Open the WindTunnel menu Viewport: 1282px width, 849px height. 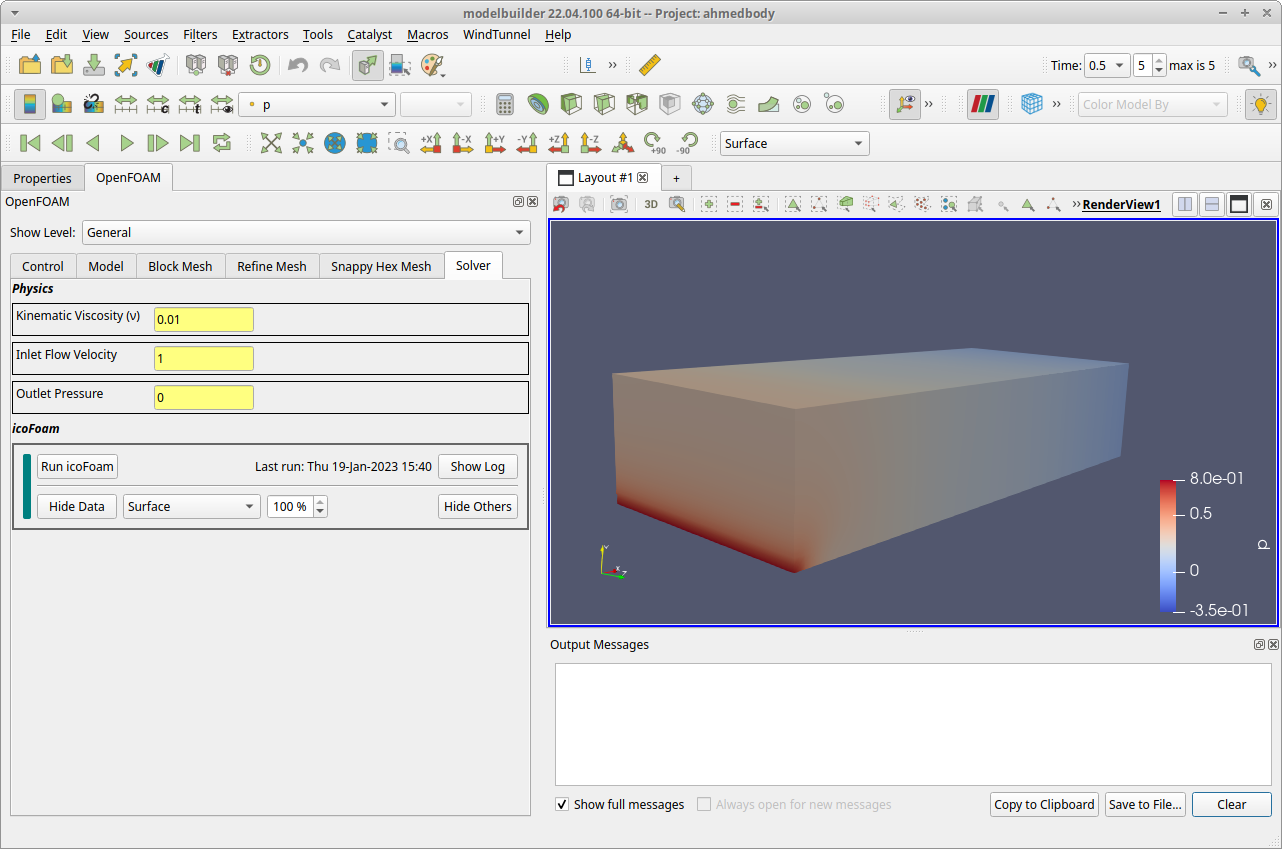point(496,34)
